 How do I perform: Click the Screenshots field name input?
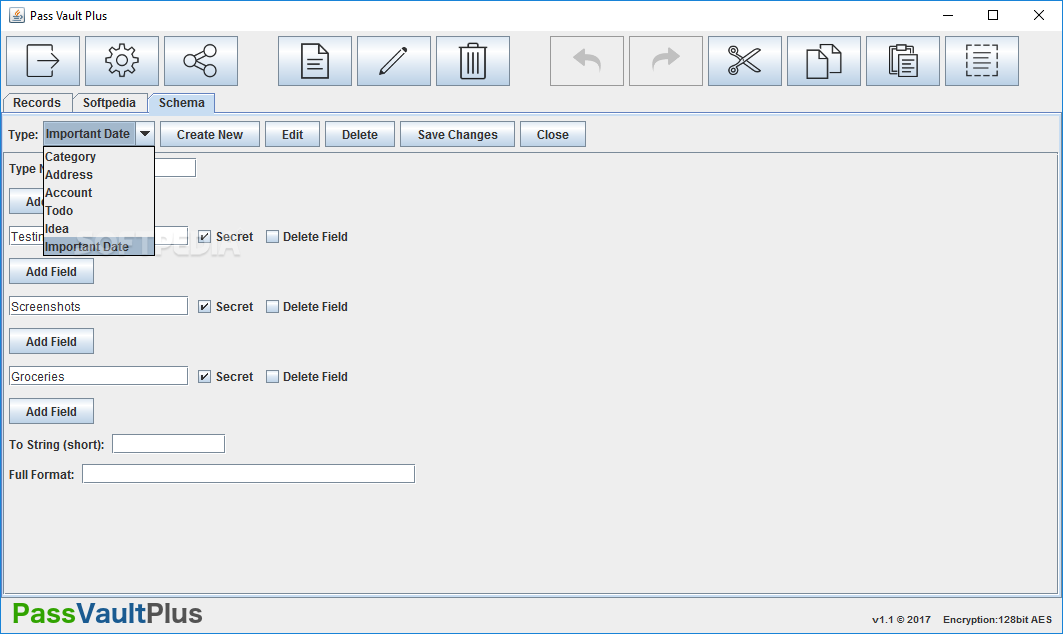98,306
